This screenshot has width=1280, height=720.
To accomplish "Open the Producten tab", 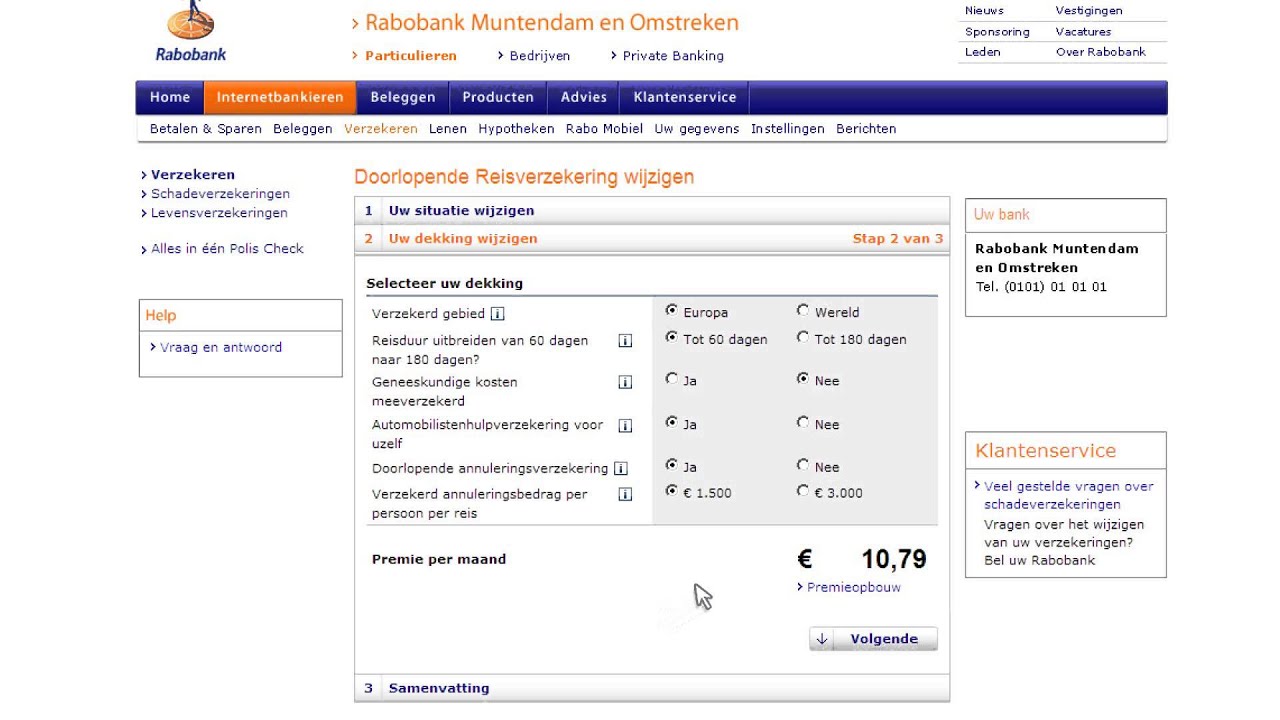I will pyautogui.click(x=498, y=97).
